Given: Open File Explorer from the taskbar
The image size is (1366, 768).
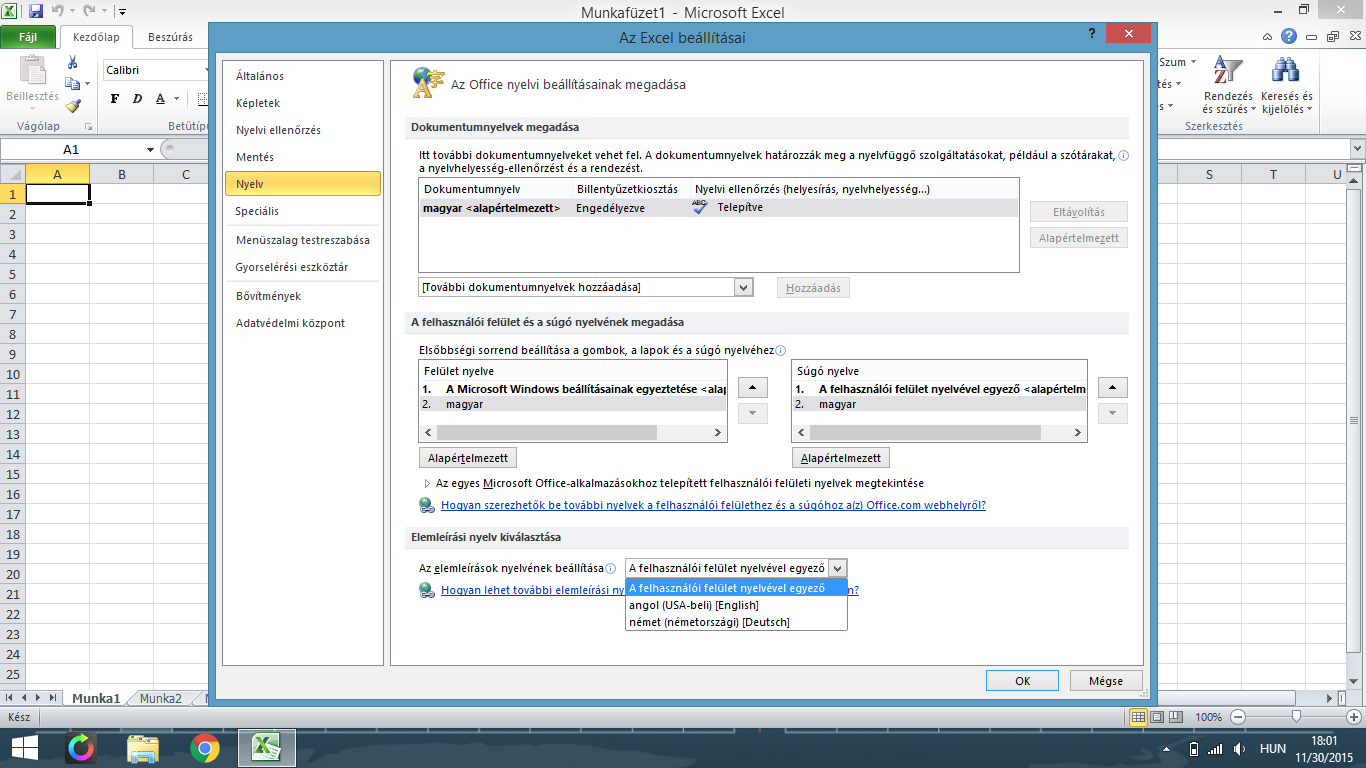Looking at the screenshot, I should 144,747.
